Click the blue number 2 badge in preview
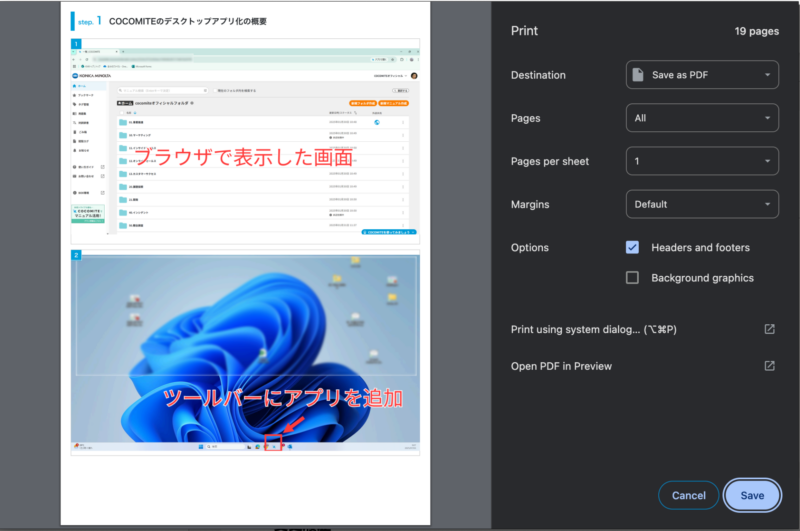 [x=76, y=256]
